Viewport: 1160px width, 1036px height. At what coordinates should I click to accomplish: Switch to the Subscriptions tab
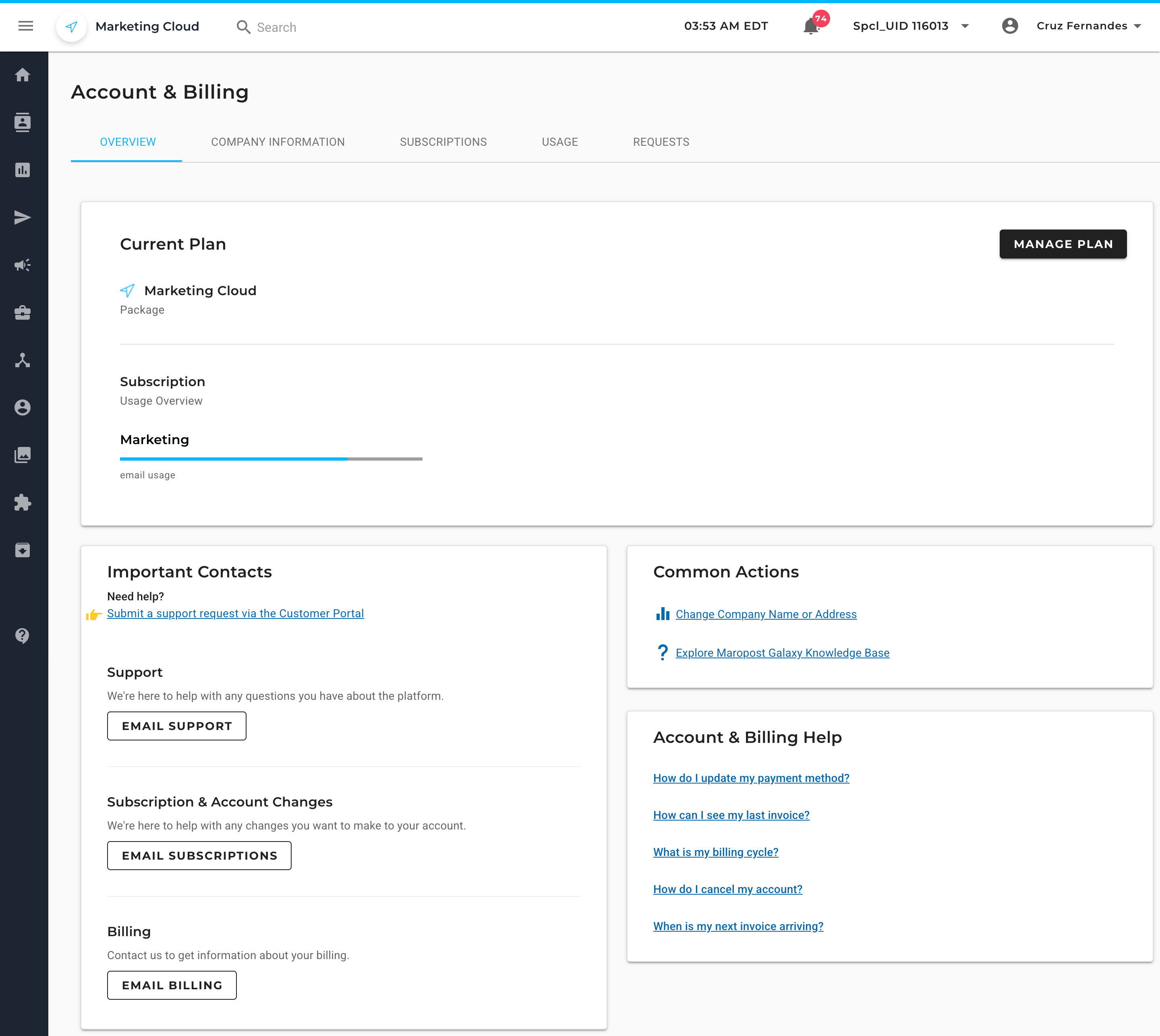click(443, 142)
